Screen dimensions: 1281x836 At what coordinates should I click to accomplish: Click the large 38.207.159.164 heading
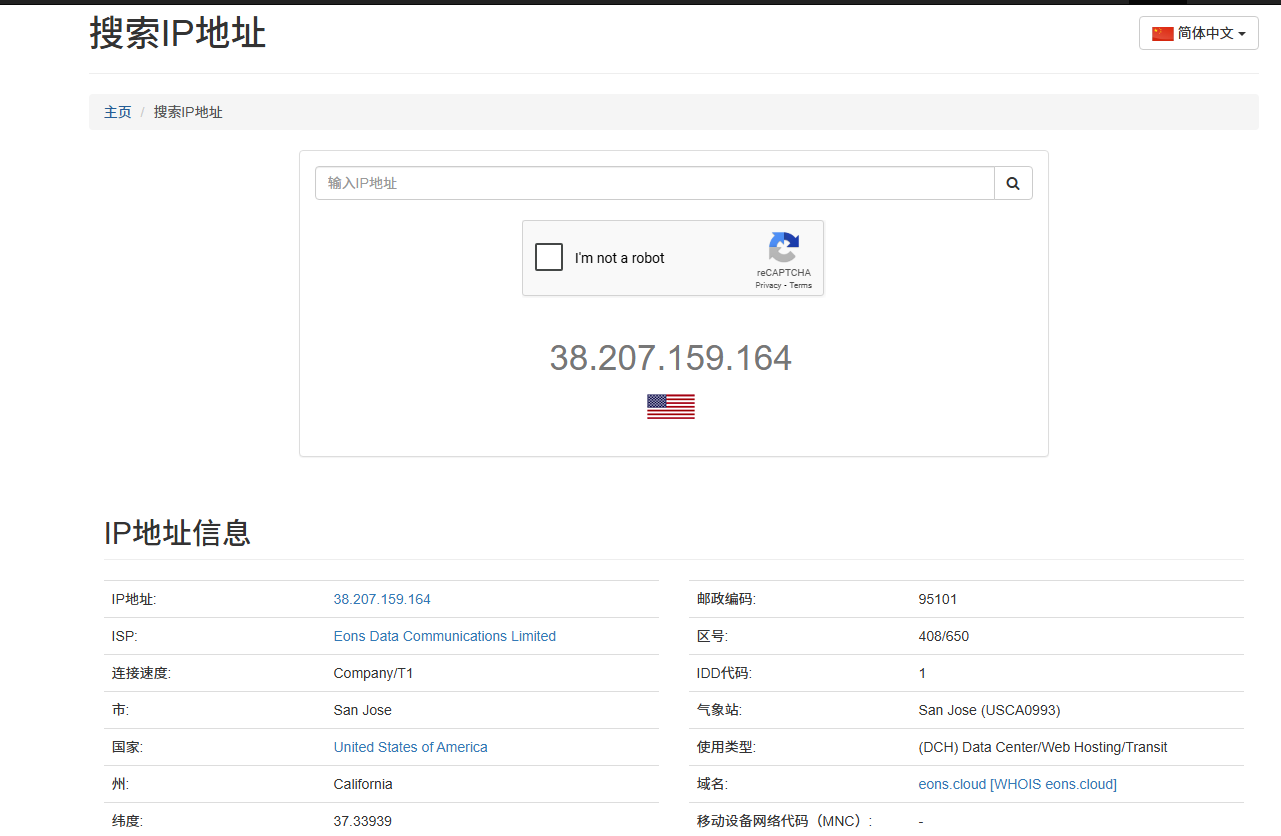click(670, 358)
